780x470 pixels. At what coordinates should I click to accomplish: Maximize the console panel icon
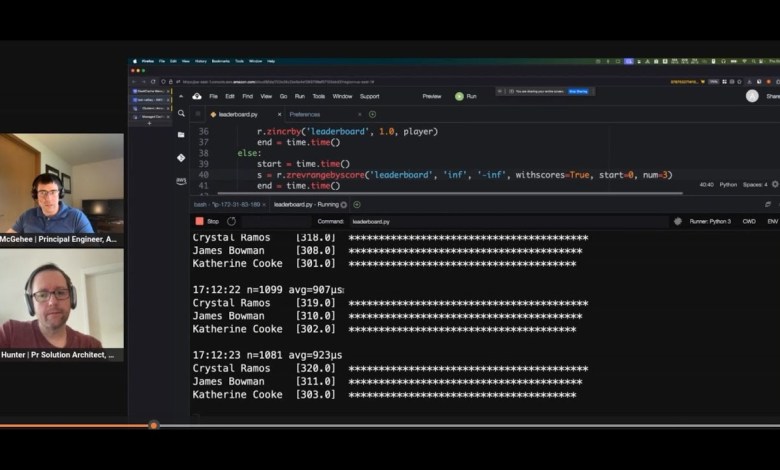click(768, 204)
